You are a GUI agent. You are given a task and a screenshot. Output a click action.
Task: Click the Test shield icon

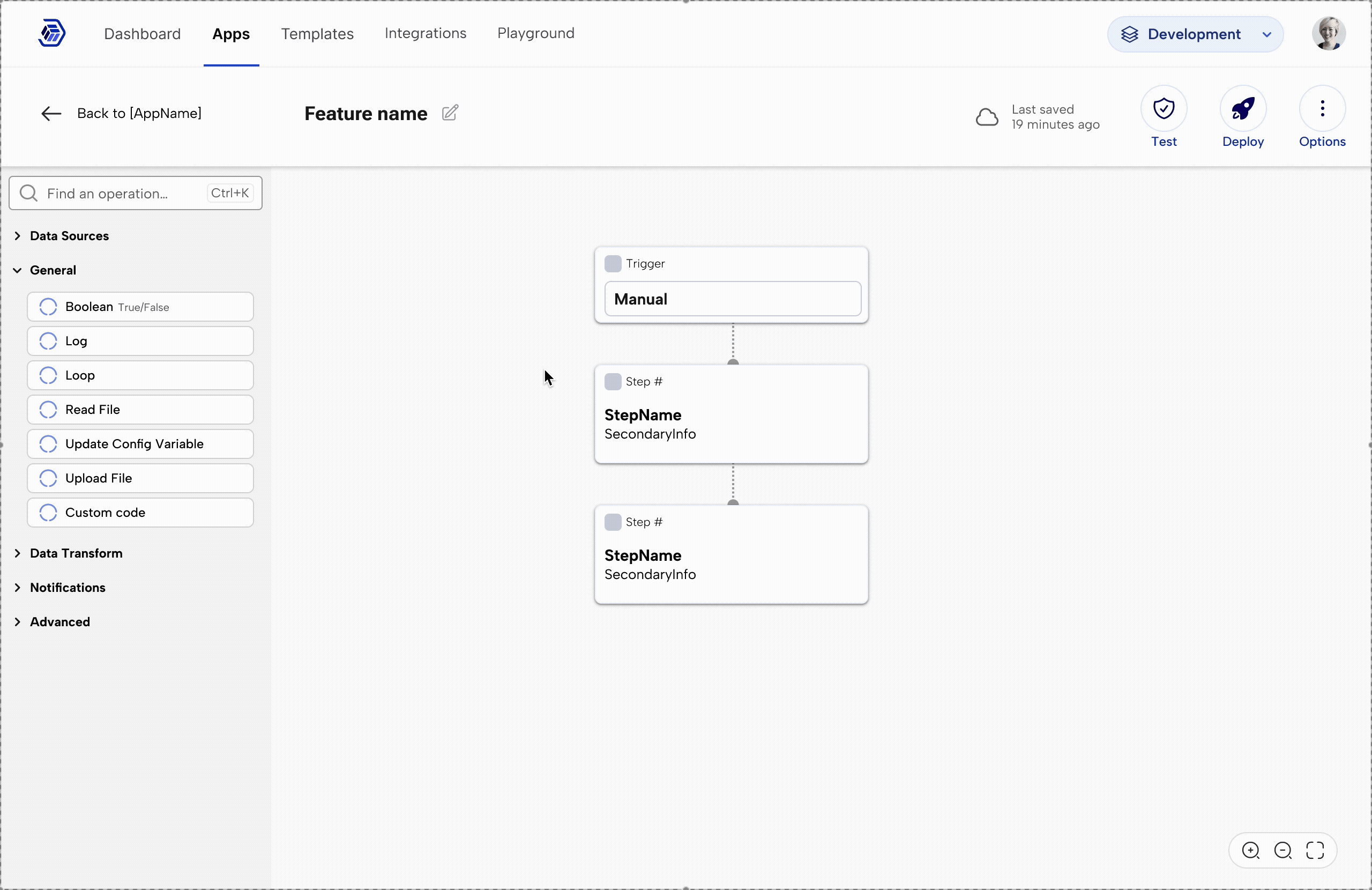tap(1164, 108)
